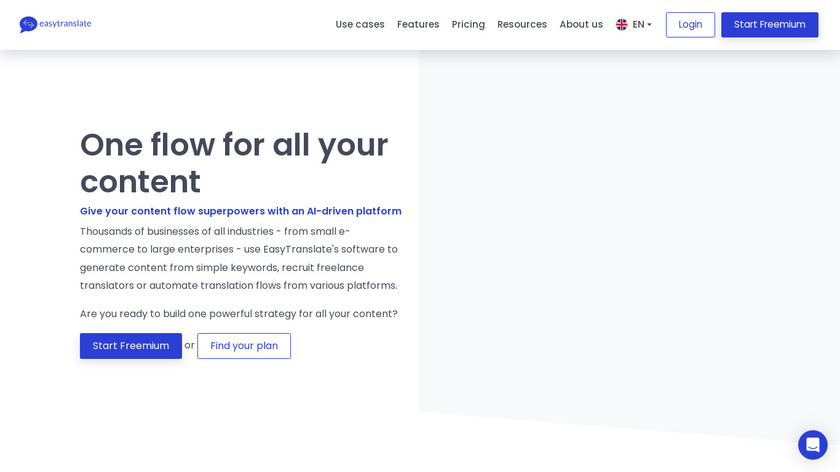Click the "One flow for all your content" heading
This screenshot has width=840, height=472.
(234, 163)
